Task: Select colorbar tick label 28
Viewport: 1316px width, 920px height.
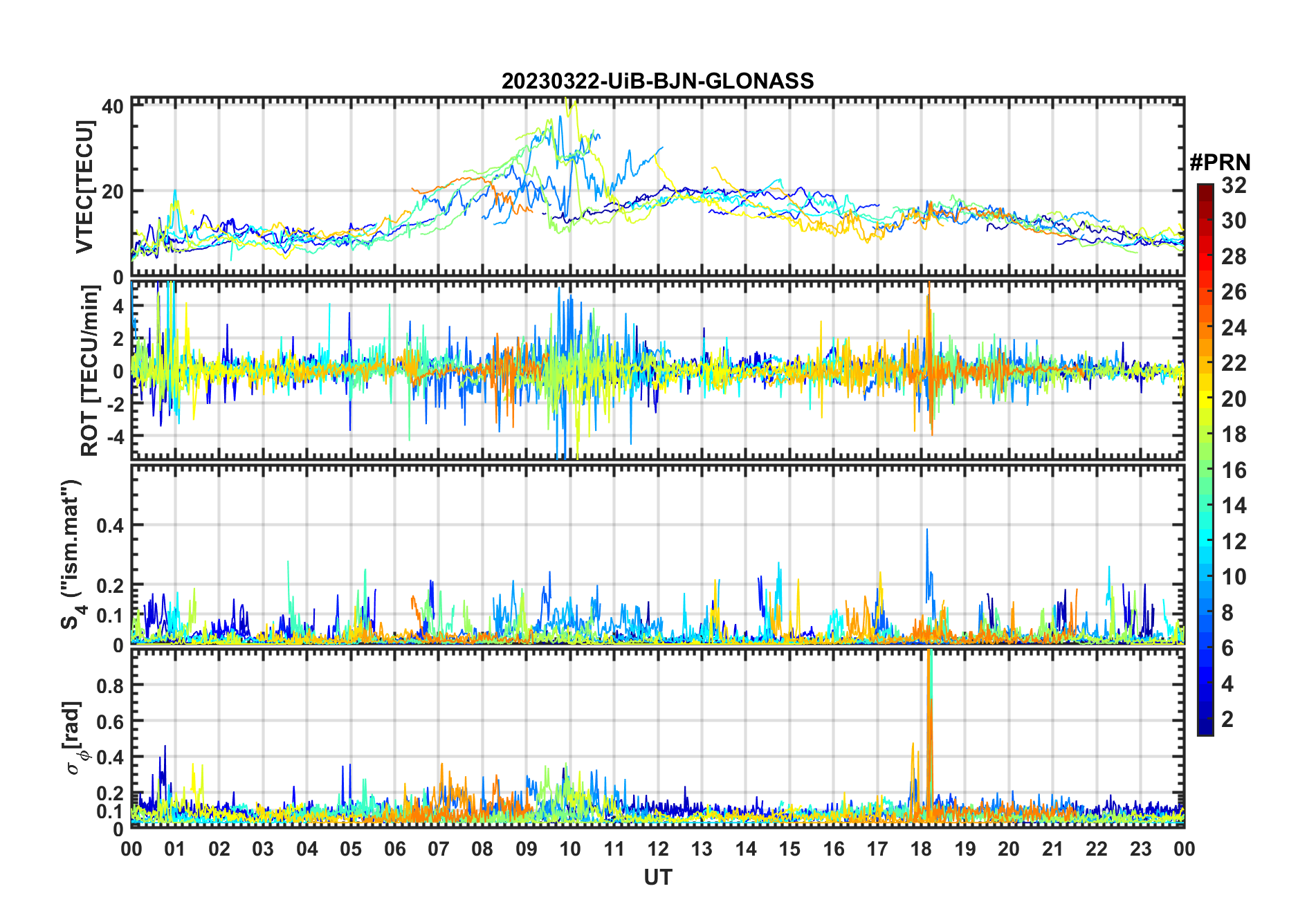Action: 1234,257
